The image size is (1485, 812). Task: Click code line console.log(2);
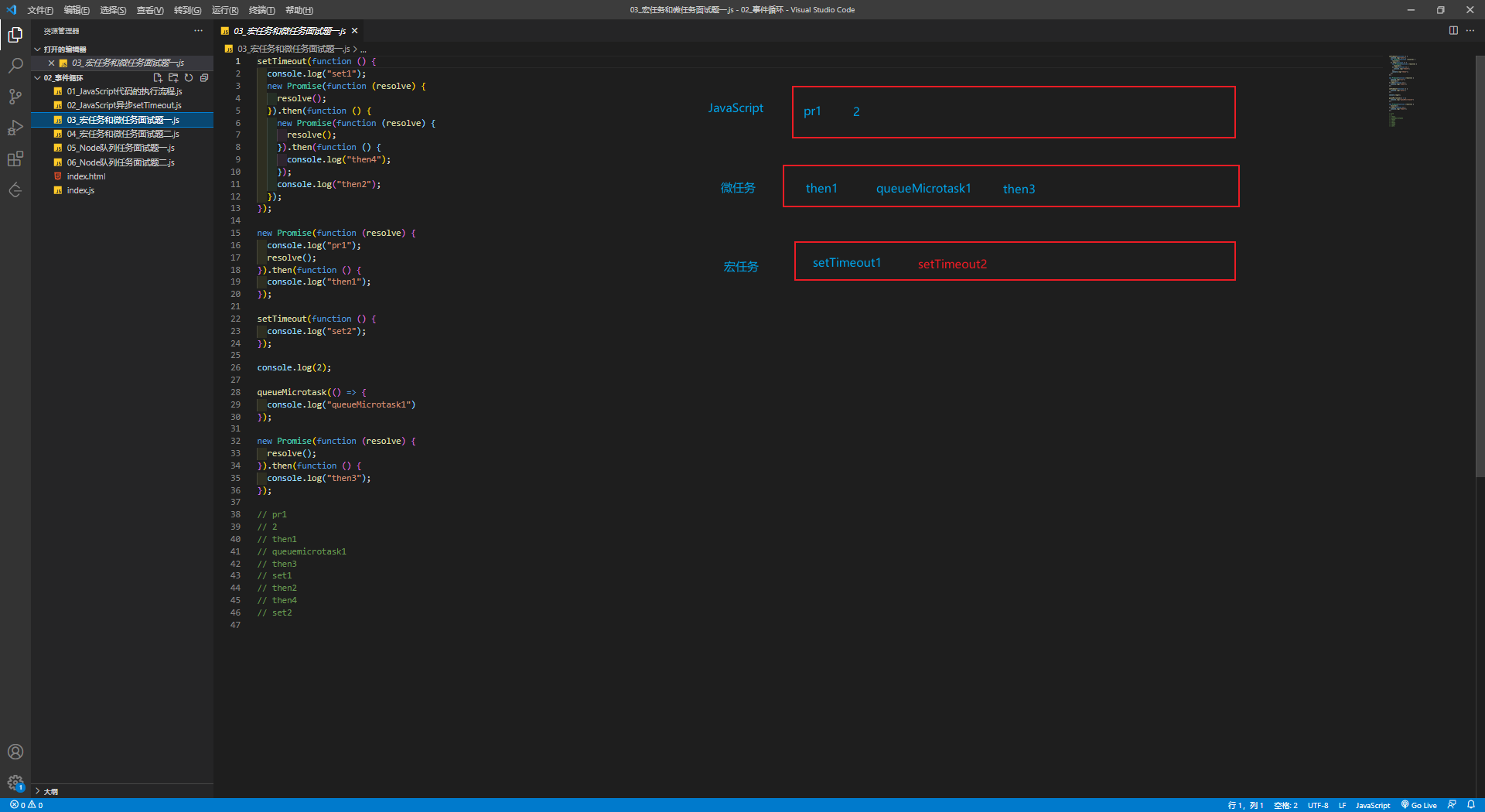coord(294,367)
